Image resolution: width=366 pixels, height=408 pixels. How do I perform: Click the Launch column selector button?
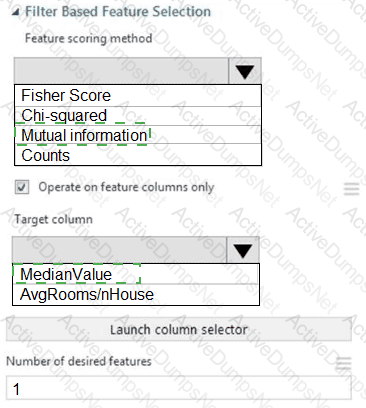click(179, 330)
